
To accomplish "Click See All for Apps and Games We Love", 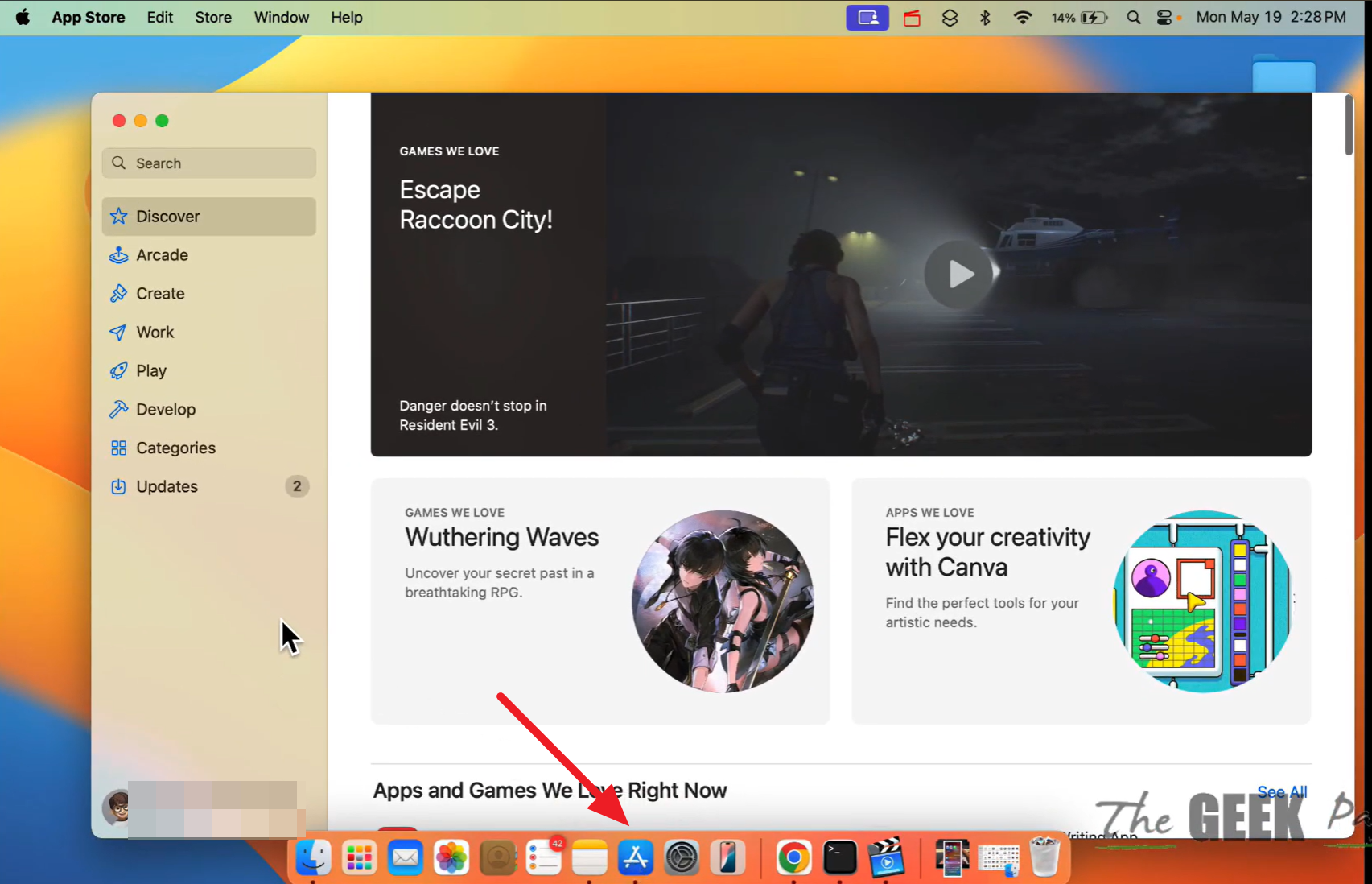I will coord(1282,792).
